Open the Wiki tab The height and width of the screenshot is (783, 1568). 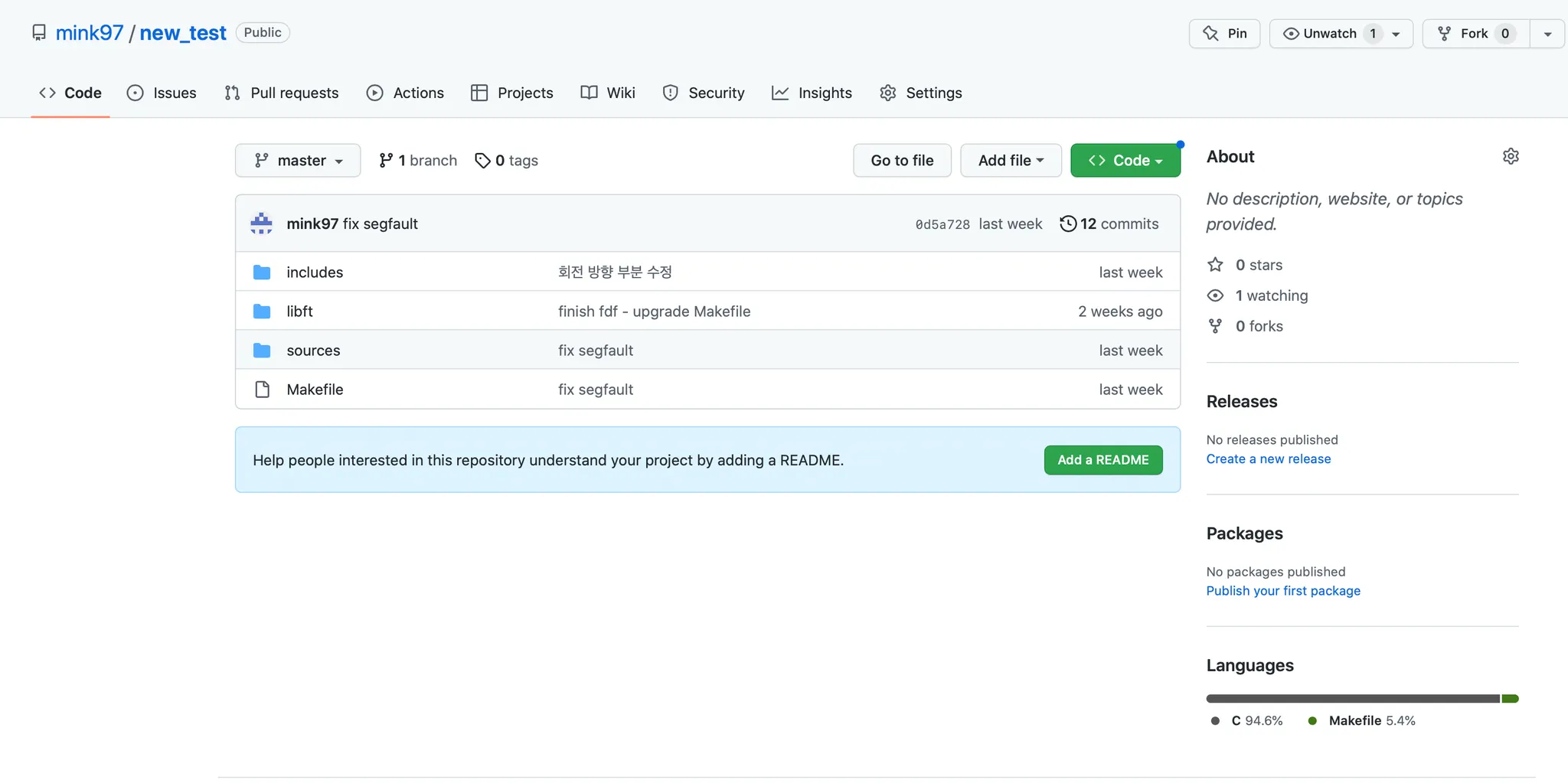[x=608, y=93]
